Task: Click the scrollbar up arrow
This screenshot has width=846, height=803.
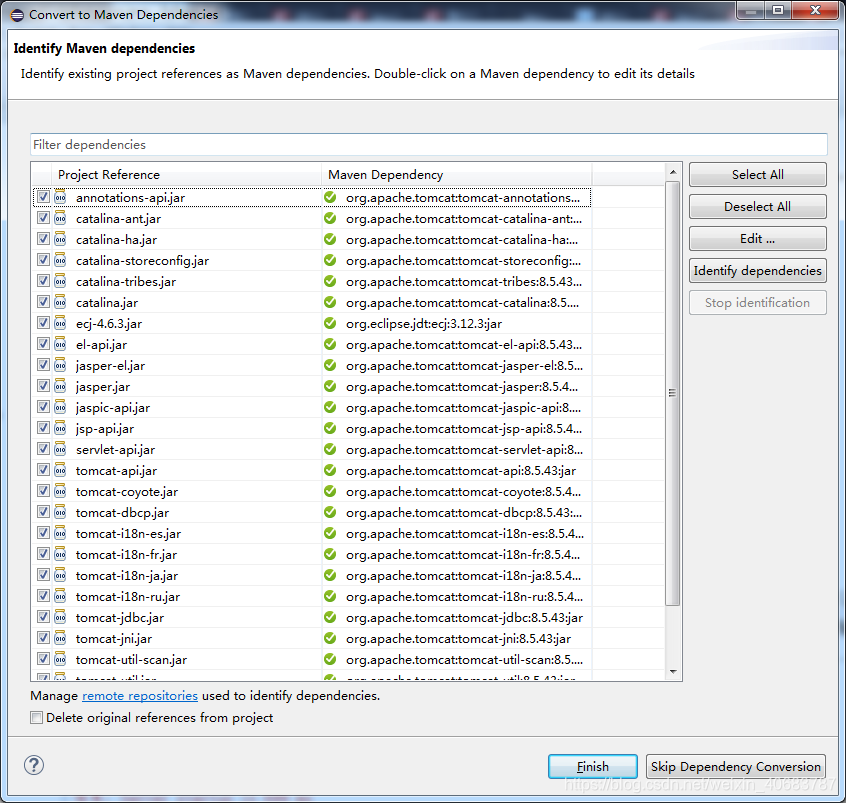Action: [672, 172]
